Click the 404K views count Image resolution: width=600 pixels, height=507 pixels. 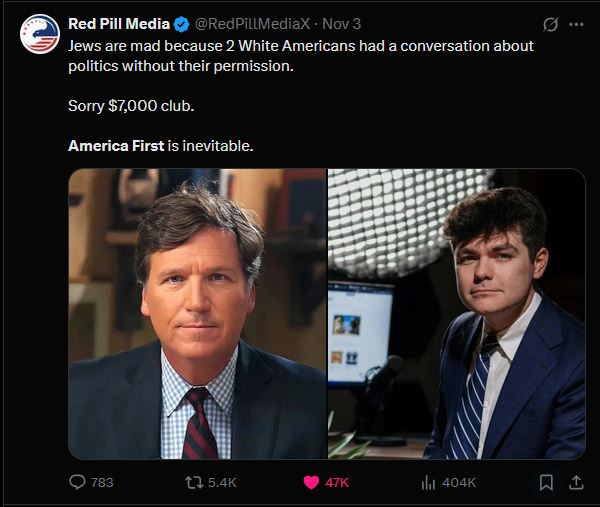click(459, 482)
